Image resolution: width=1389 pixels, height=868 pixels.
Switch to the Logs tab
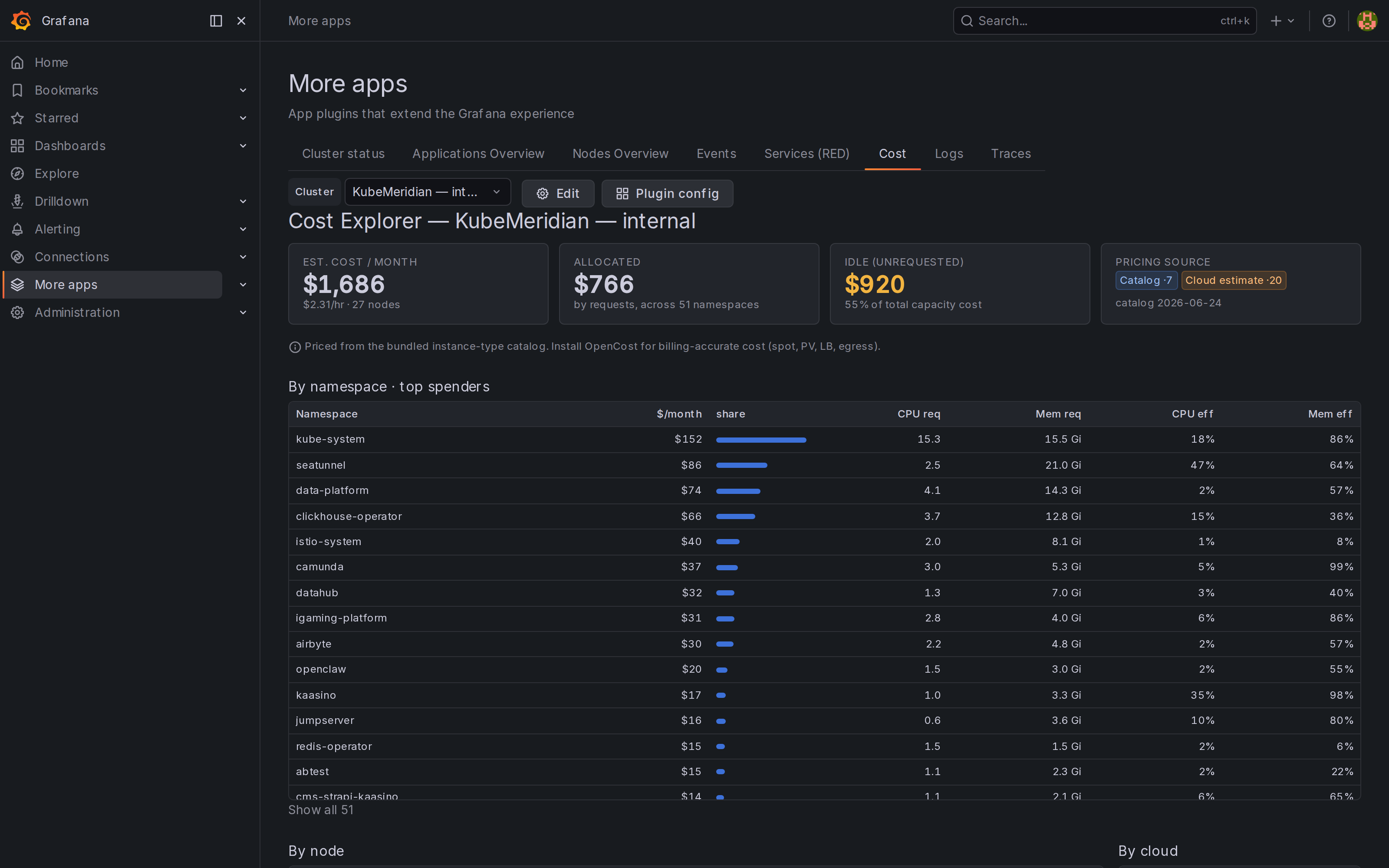949,154
